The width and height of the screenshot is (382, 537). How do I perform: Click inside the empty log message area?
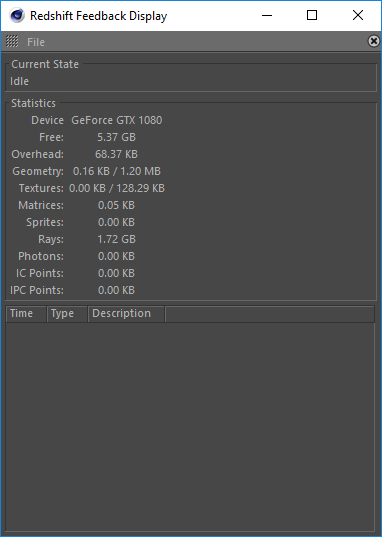point(190,426)
